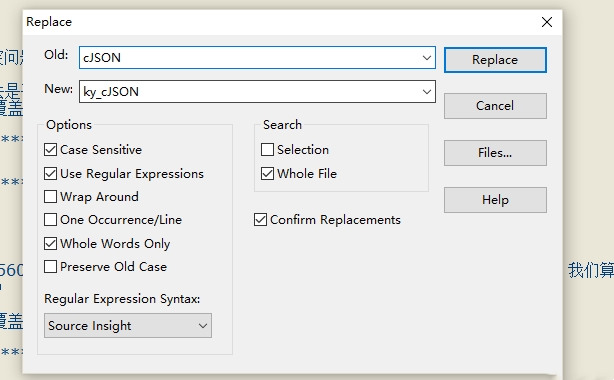Open Help for the Replace dialog
The width and height of the screenshot is (614, 380).
coord(495,200)
